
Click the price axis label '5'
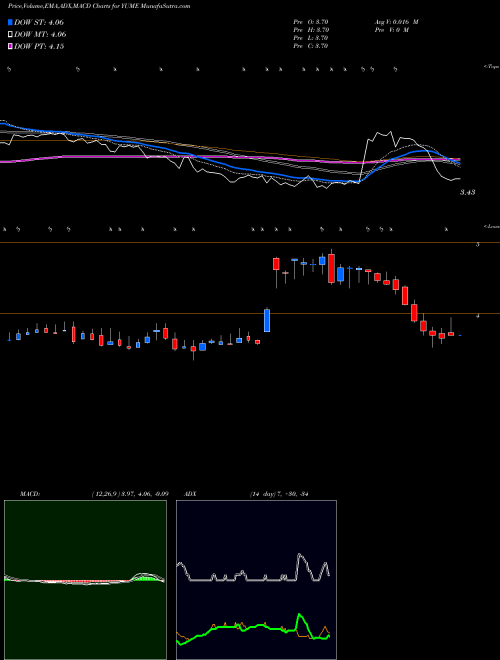tap(477, 244)
